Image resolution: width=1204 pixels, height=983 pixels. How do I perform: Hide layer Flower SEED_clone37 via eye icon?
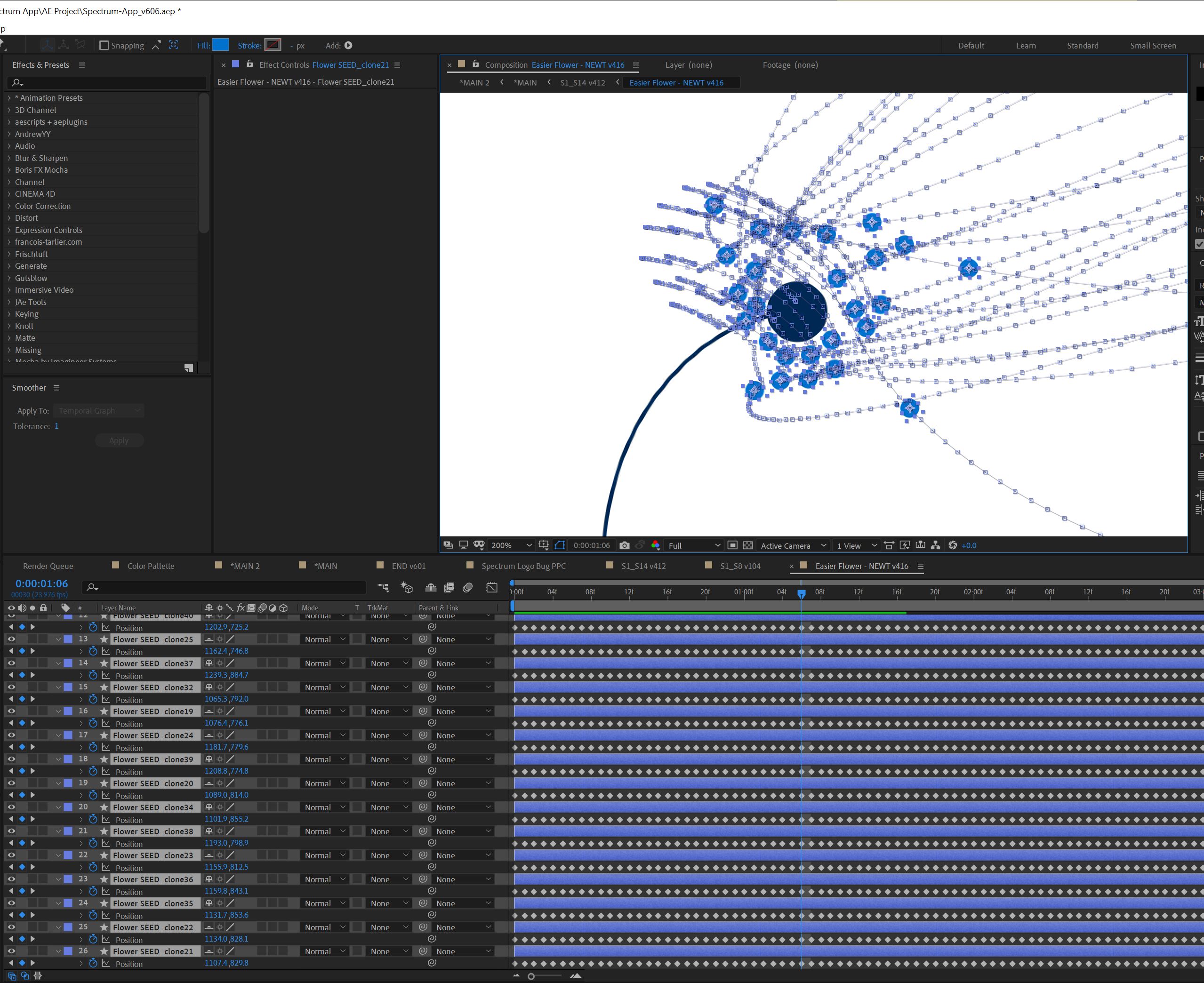(11, 663)
